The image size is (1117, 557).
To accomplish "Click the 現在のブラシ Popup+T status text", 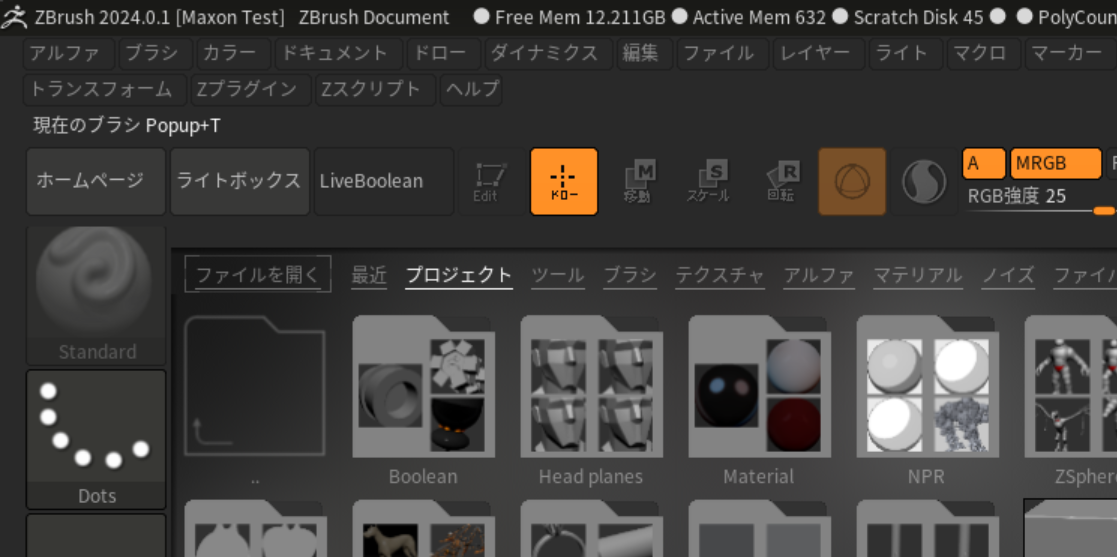I will 127,126.
